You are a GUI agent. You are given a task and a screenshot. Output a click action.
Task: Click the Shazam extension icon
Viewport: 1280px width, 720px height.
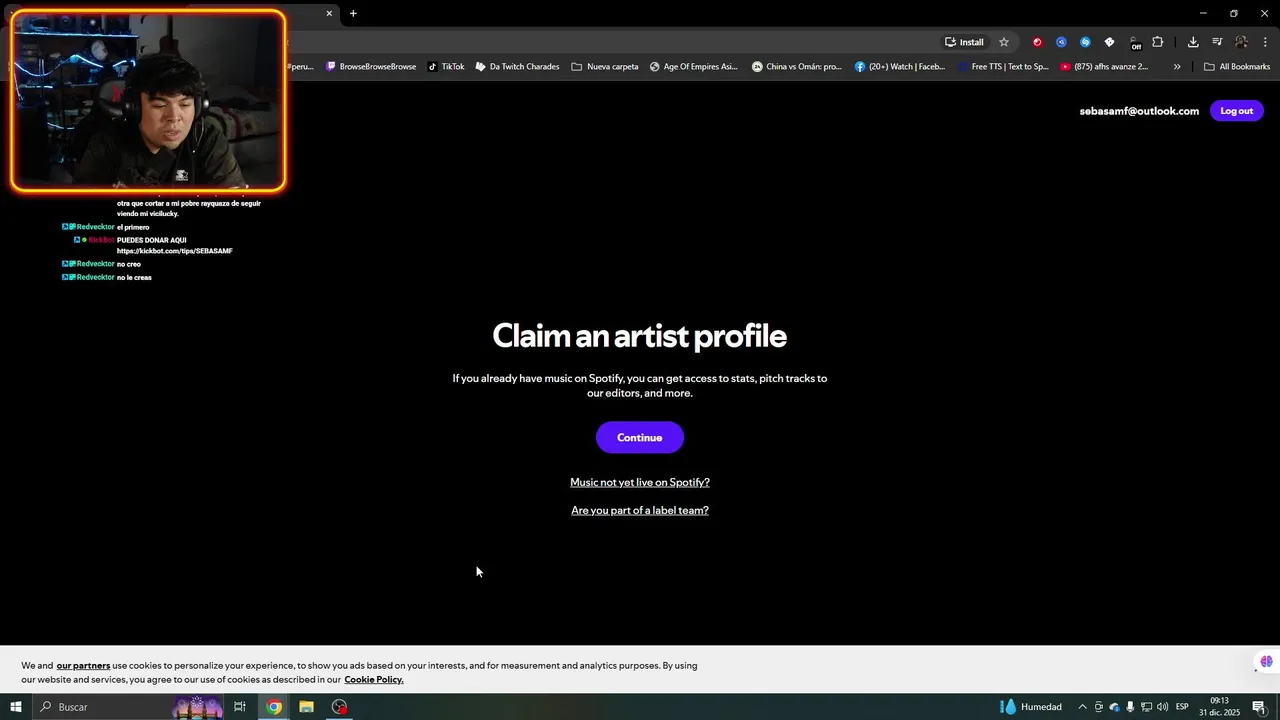pos(1085,42)
